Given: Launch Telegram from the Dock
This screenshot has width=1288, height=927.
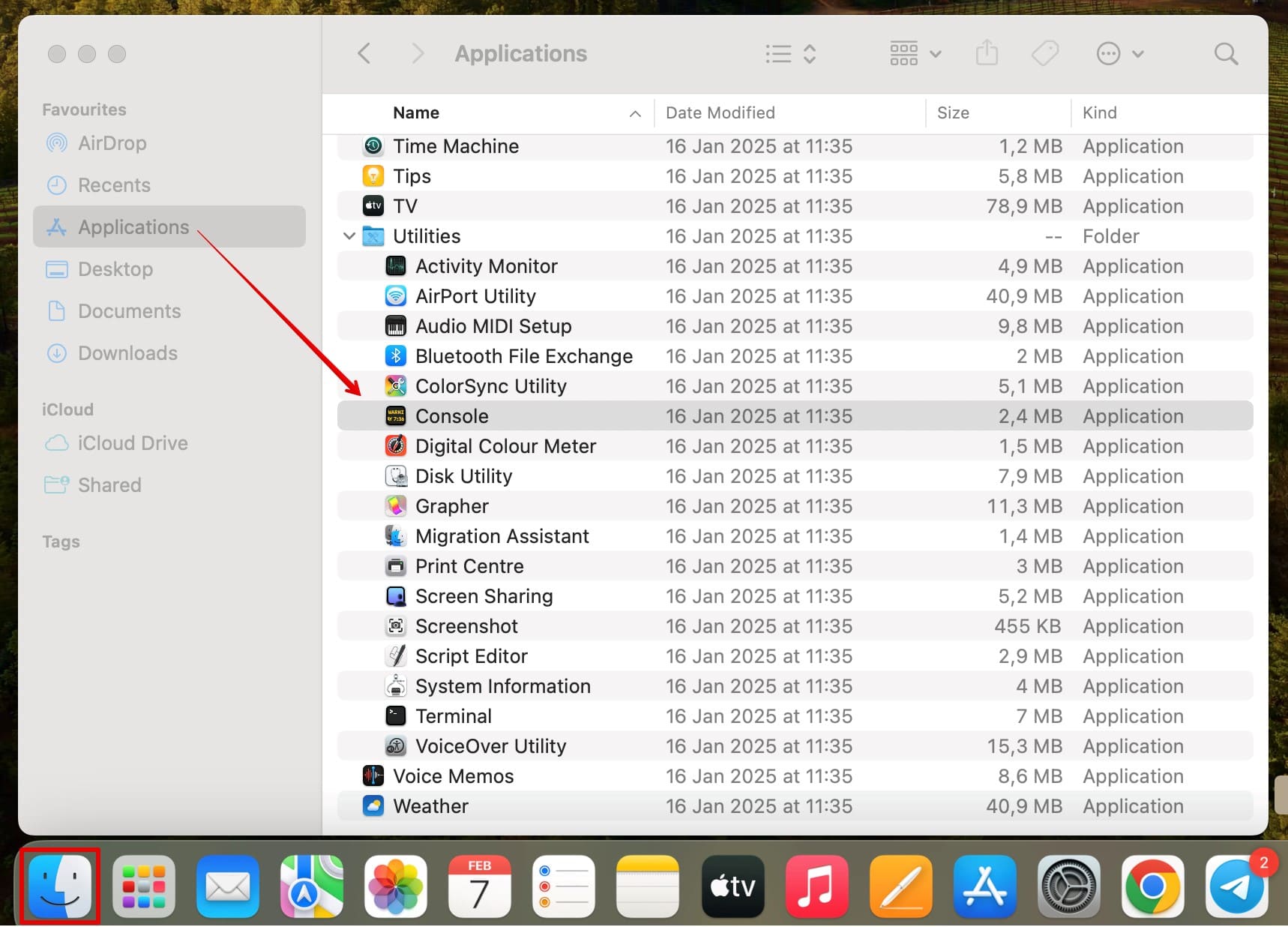Looking at the screenshot, I should (1236, 886).
